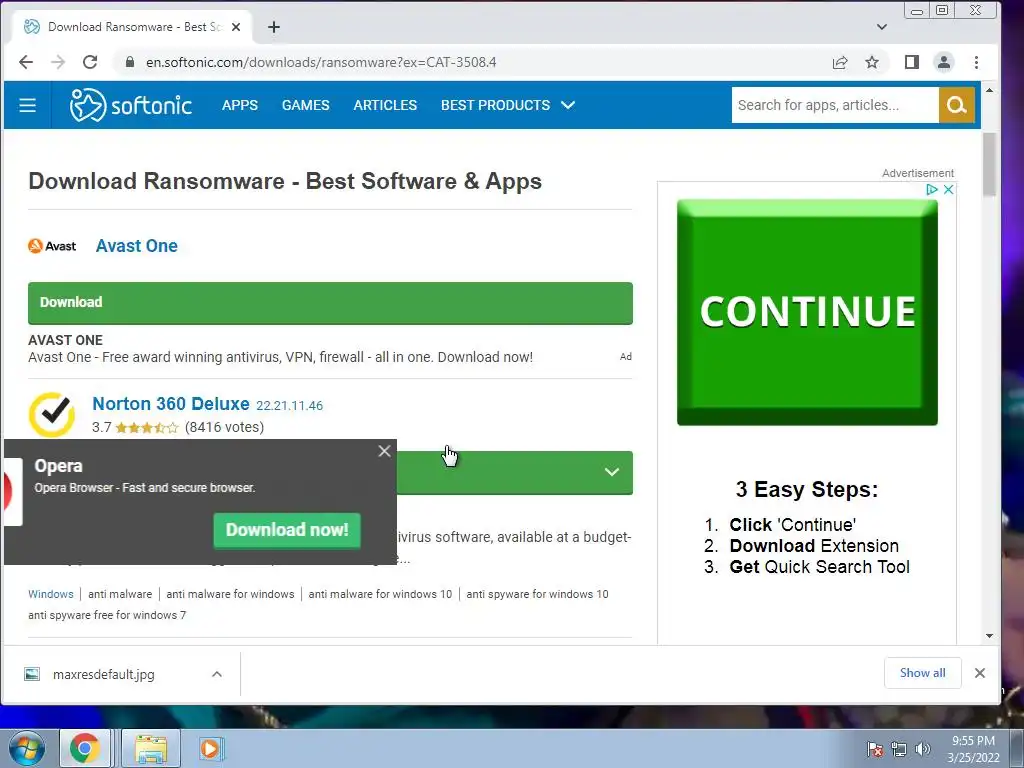Open the Softonic hamburger menu
This screenshot has width=1024, height=768.
tap(27, 105)
